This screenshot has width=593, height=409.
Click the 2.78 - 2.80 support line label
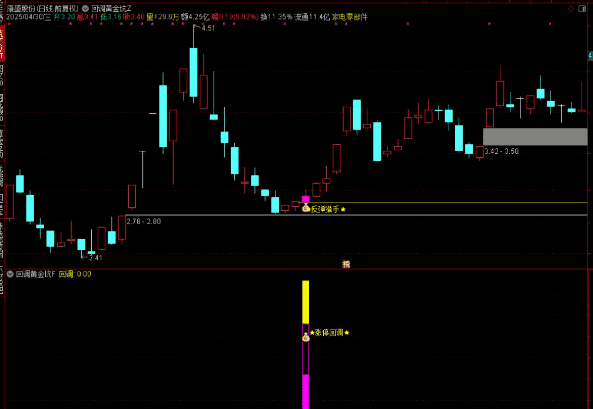[144, 221]
